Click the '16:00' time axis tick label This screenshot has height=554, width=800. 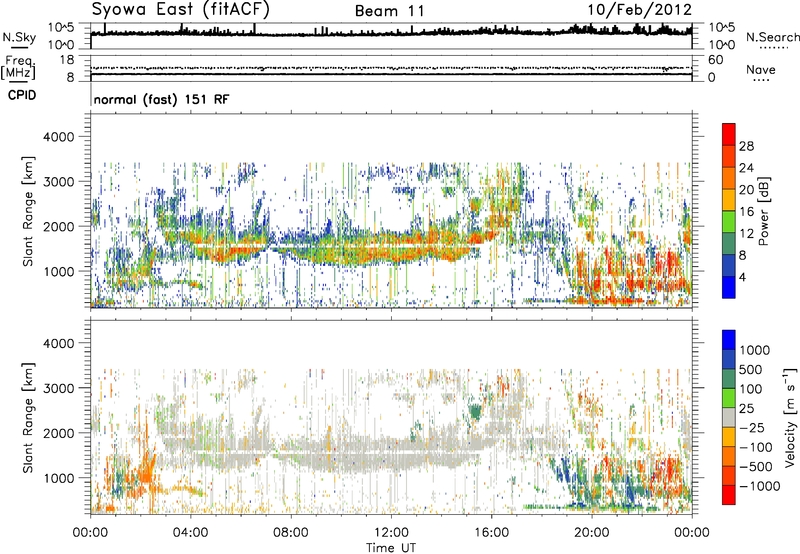click(491, 533)
